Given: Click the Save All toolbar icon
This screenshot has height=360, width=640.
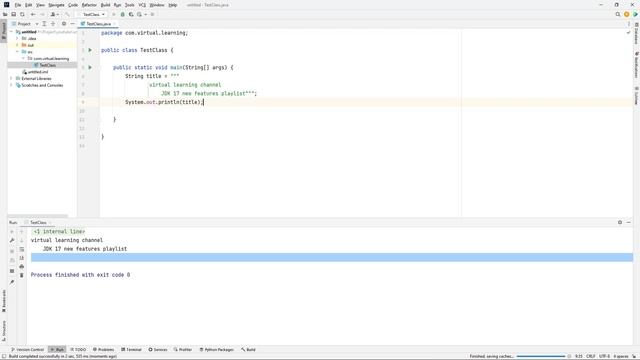Looking at the screenshot, I should pyautogui.click(x=13, y=14).
